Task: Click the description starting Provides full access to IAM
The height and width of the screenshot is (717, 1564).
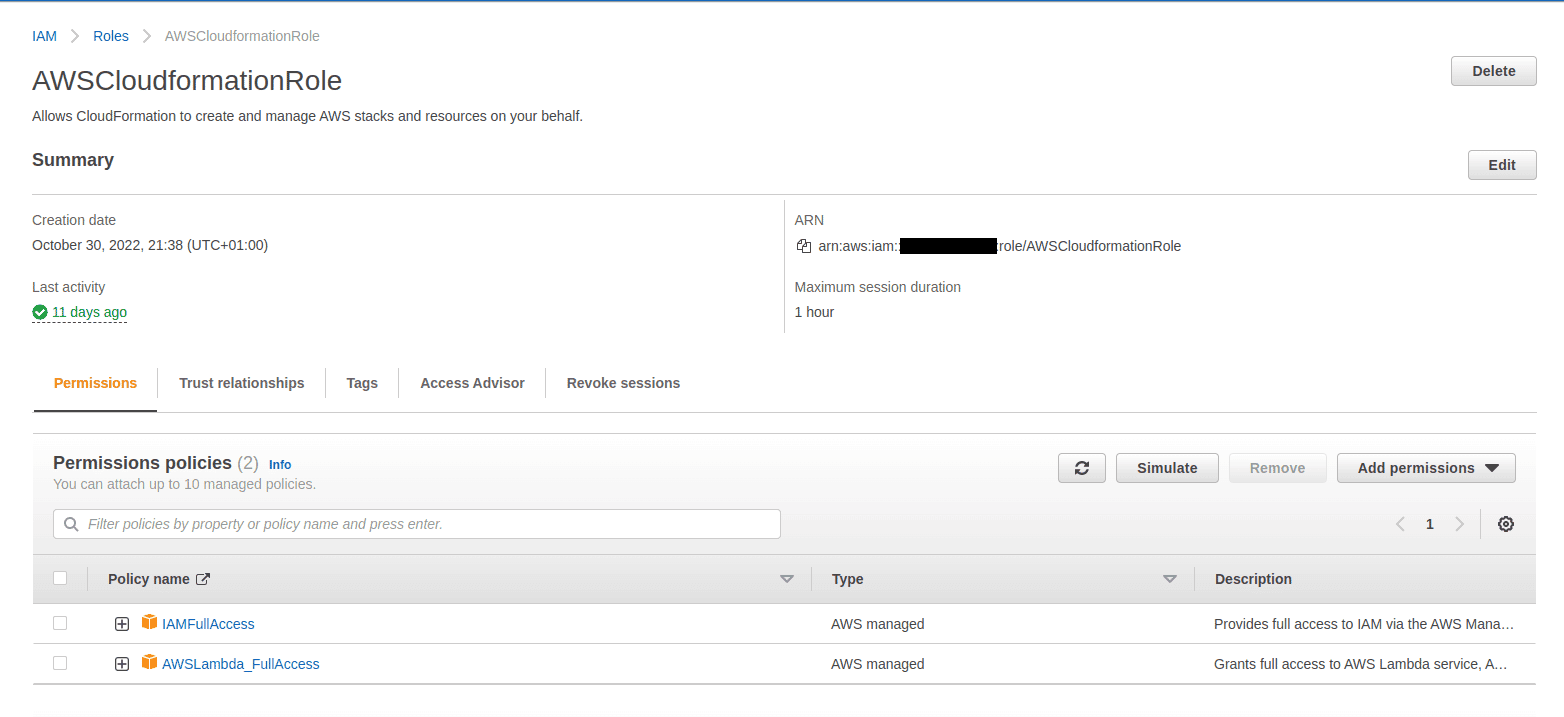Action: point(1364,624)
